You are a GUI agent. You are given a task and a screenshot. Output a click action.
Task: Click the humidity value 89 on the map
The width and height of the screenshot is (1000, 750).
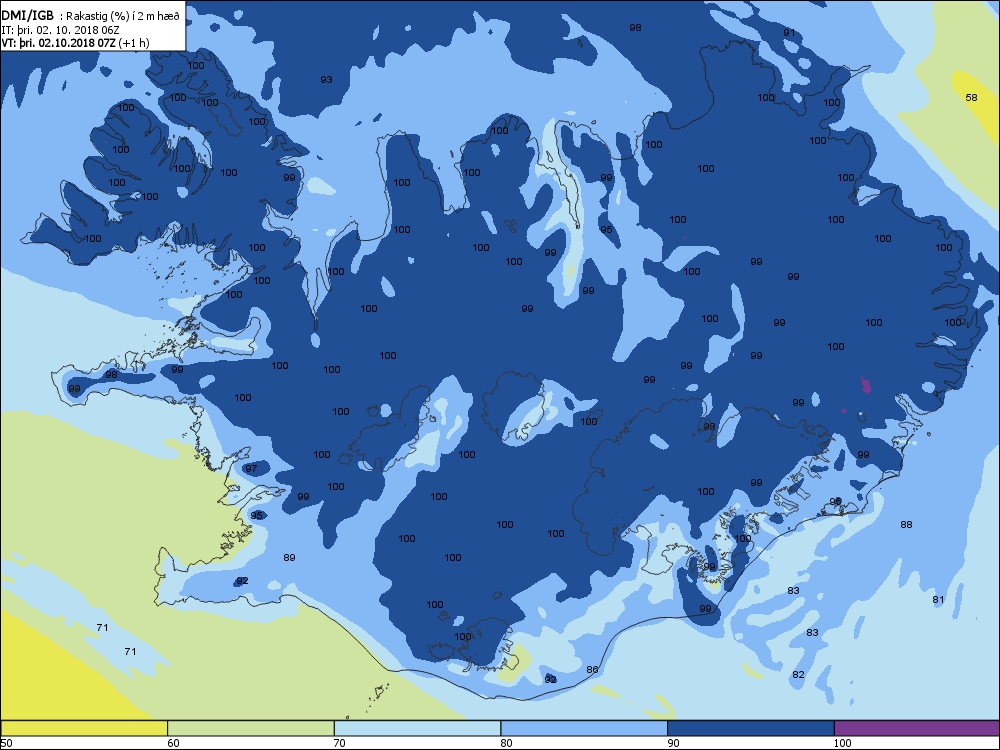290,558
